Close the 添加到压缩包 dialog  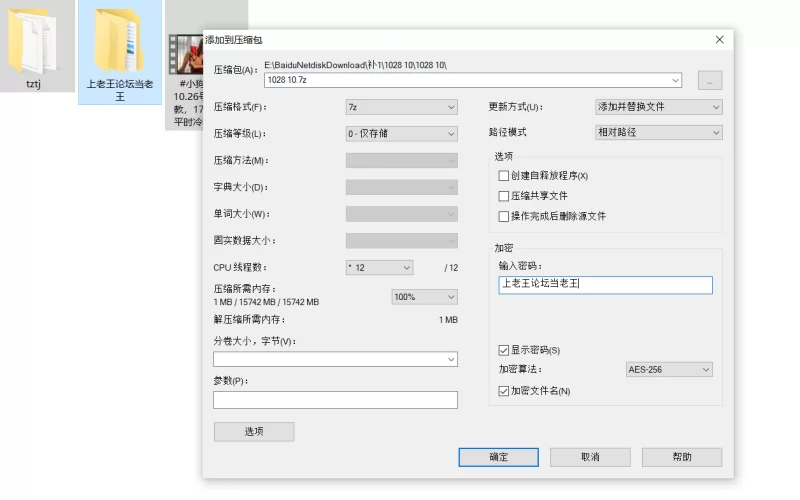click(719, 40)
